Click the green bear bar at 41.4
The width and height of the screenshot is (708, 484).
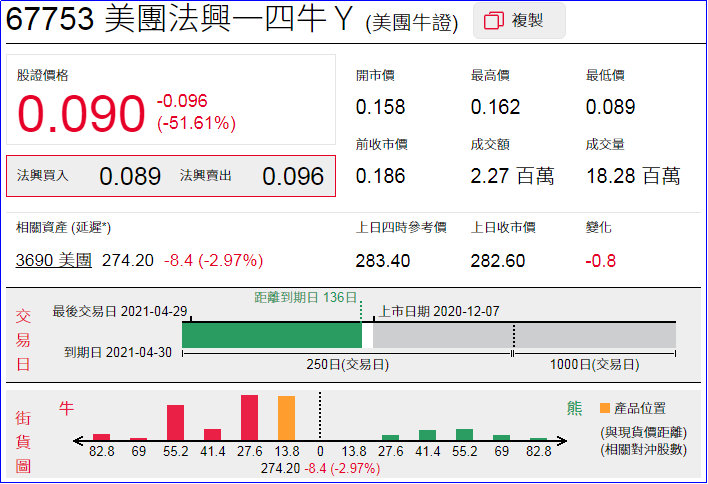(427, 435)
